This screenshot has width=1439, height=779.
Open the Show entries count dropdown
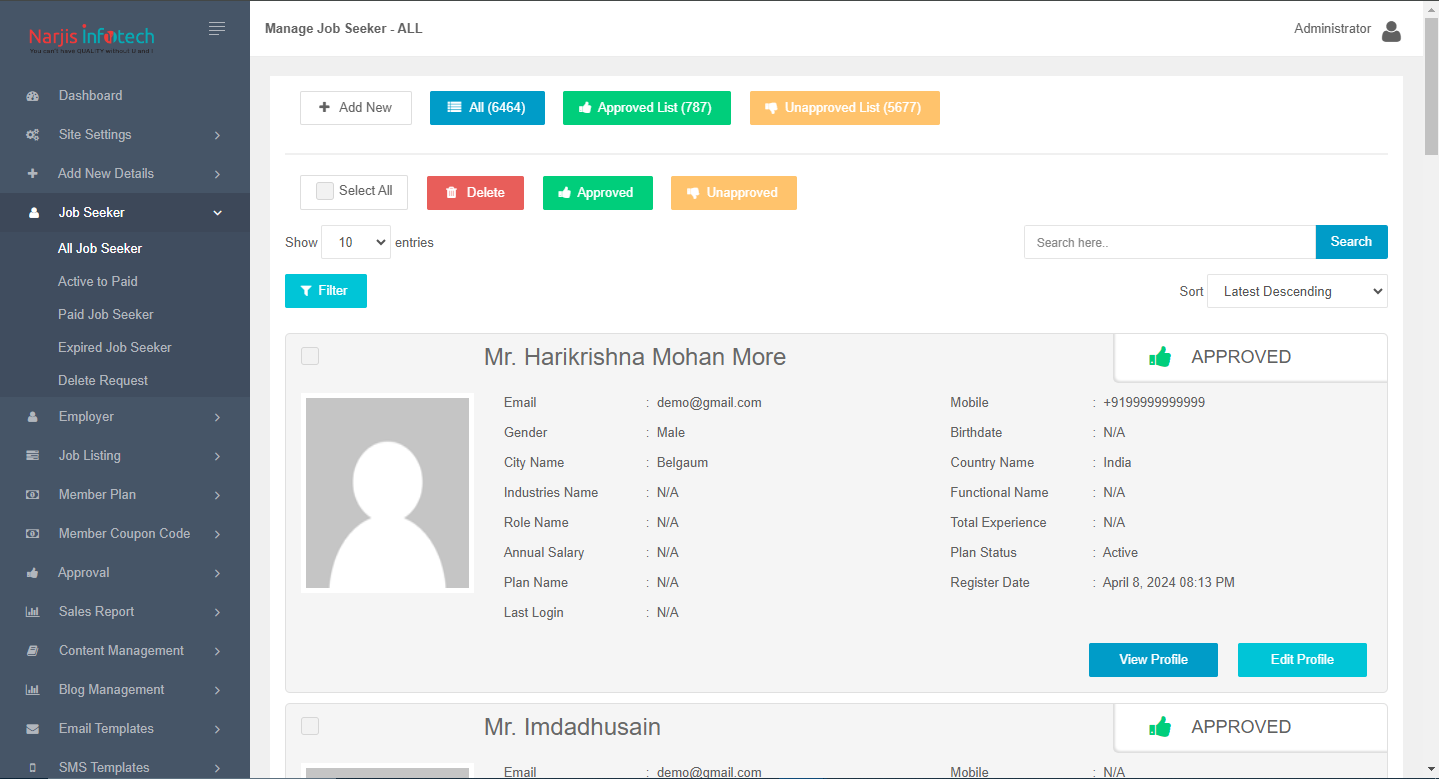coord(356,242)
